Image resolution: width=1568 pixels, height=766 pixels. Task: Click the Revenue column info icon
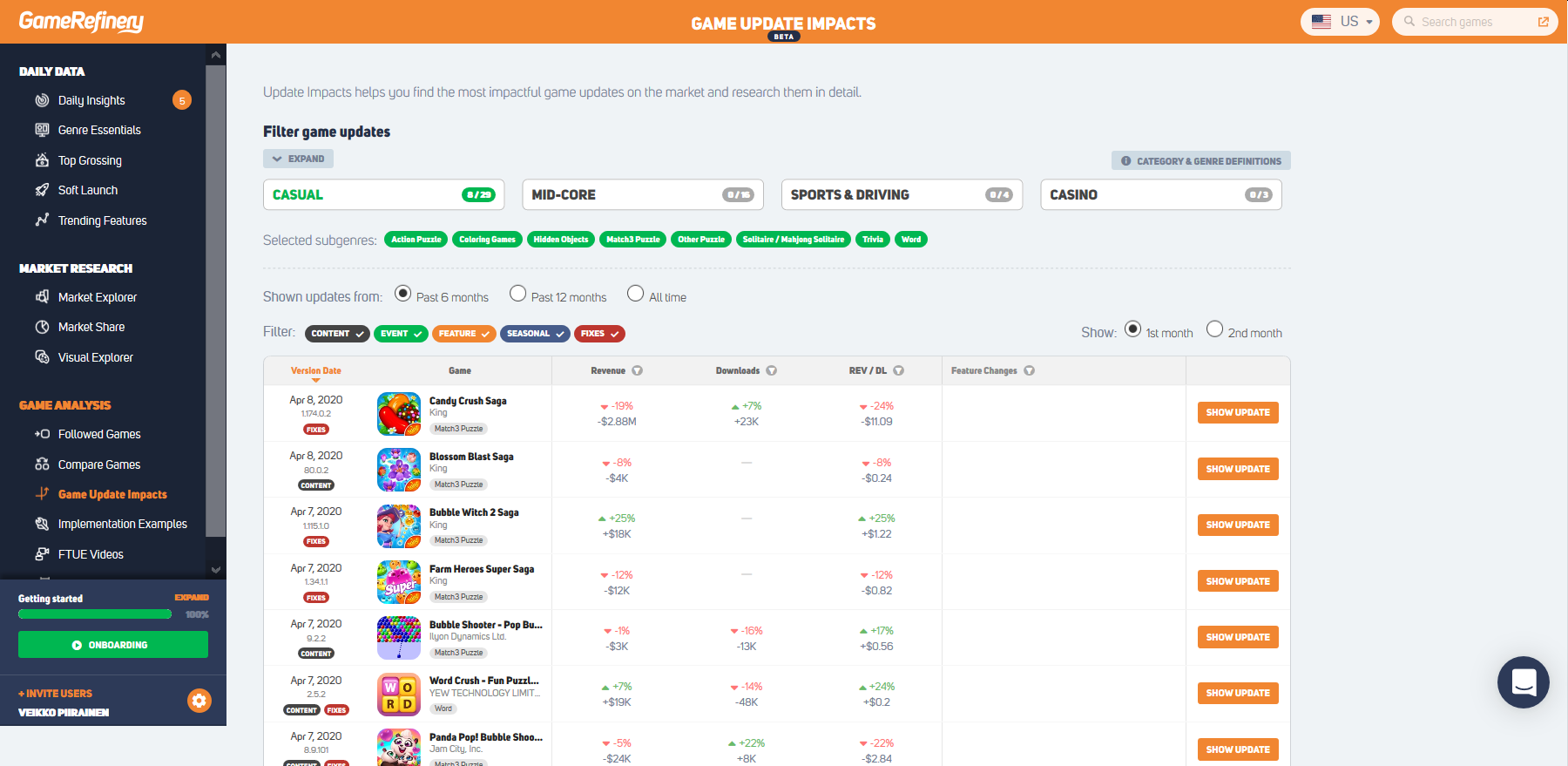638,370
